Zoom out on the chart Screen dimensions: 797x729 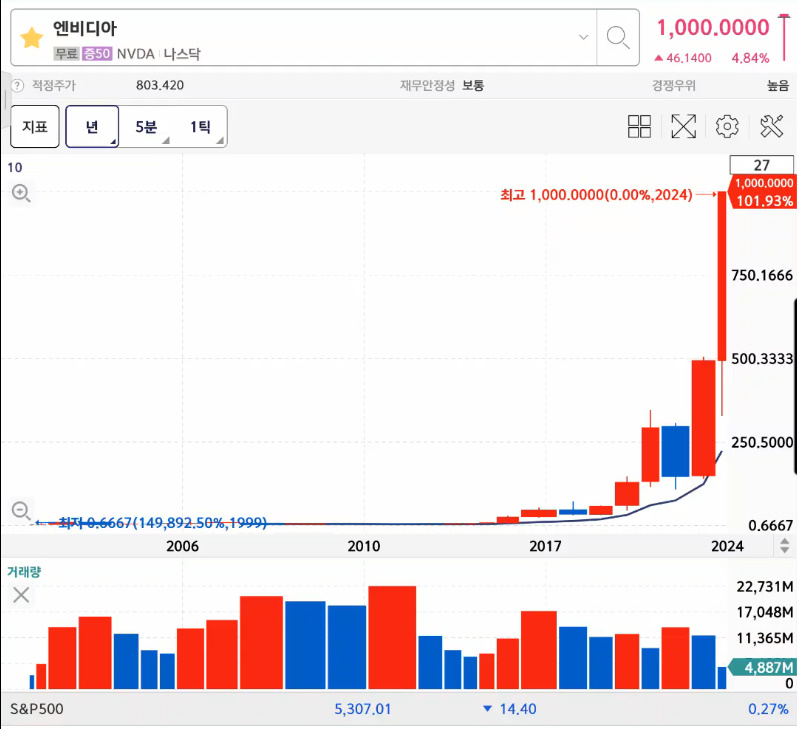coord(21,510)
